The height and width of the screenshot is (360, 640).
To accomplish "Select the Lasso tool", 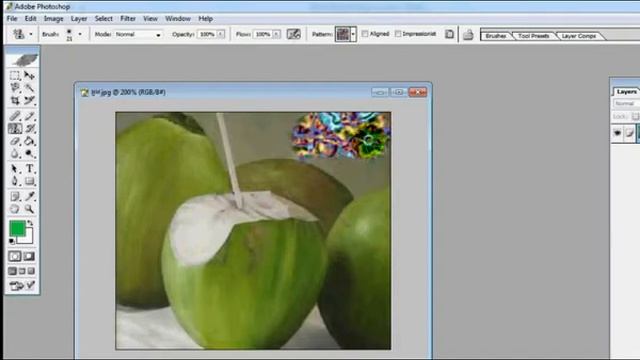I will click(x=15, y=88).
